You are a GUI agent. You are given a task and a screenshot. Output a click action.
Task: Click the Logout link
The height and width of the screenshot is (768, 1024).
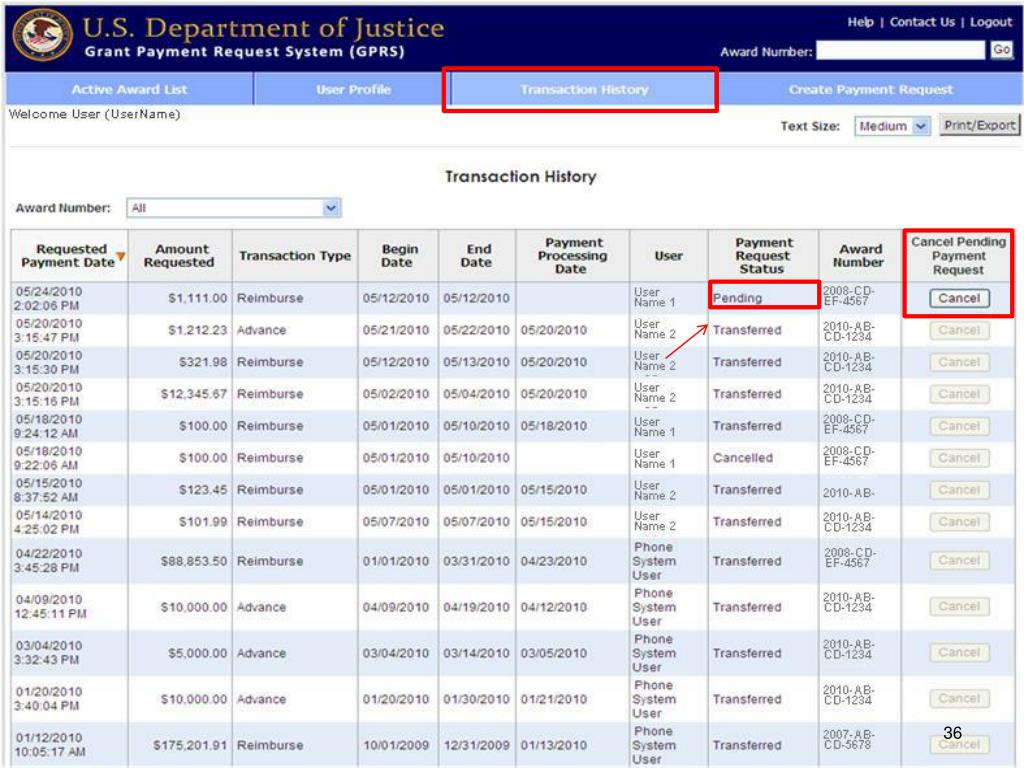coord(991,22)
